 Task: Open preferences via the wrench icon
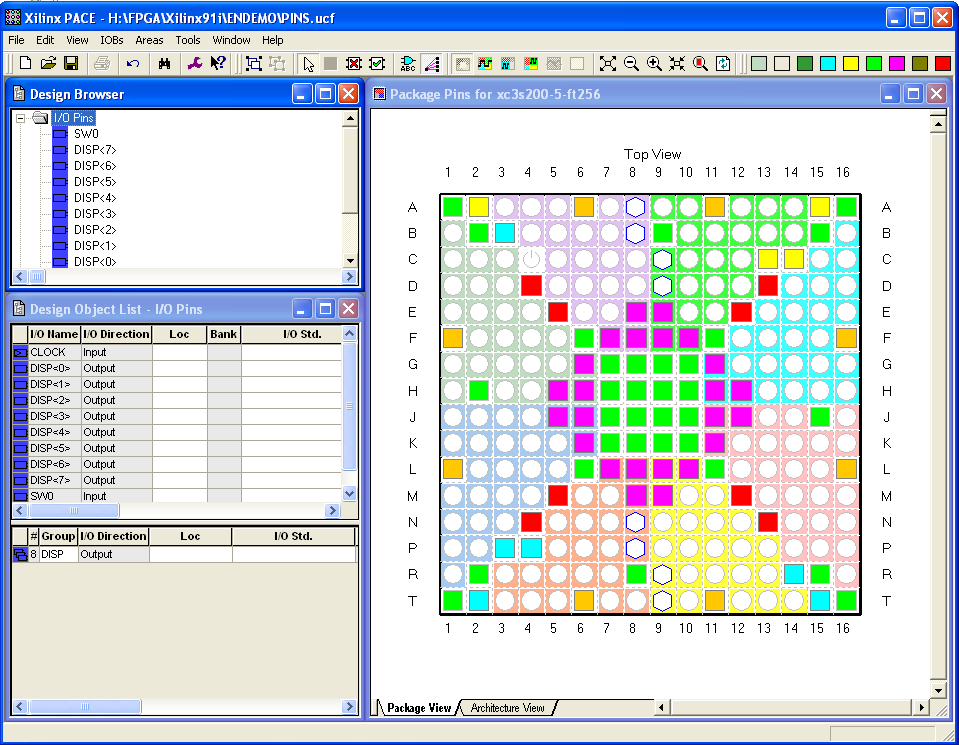tap(194, 63)
